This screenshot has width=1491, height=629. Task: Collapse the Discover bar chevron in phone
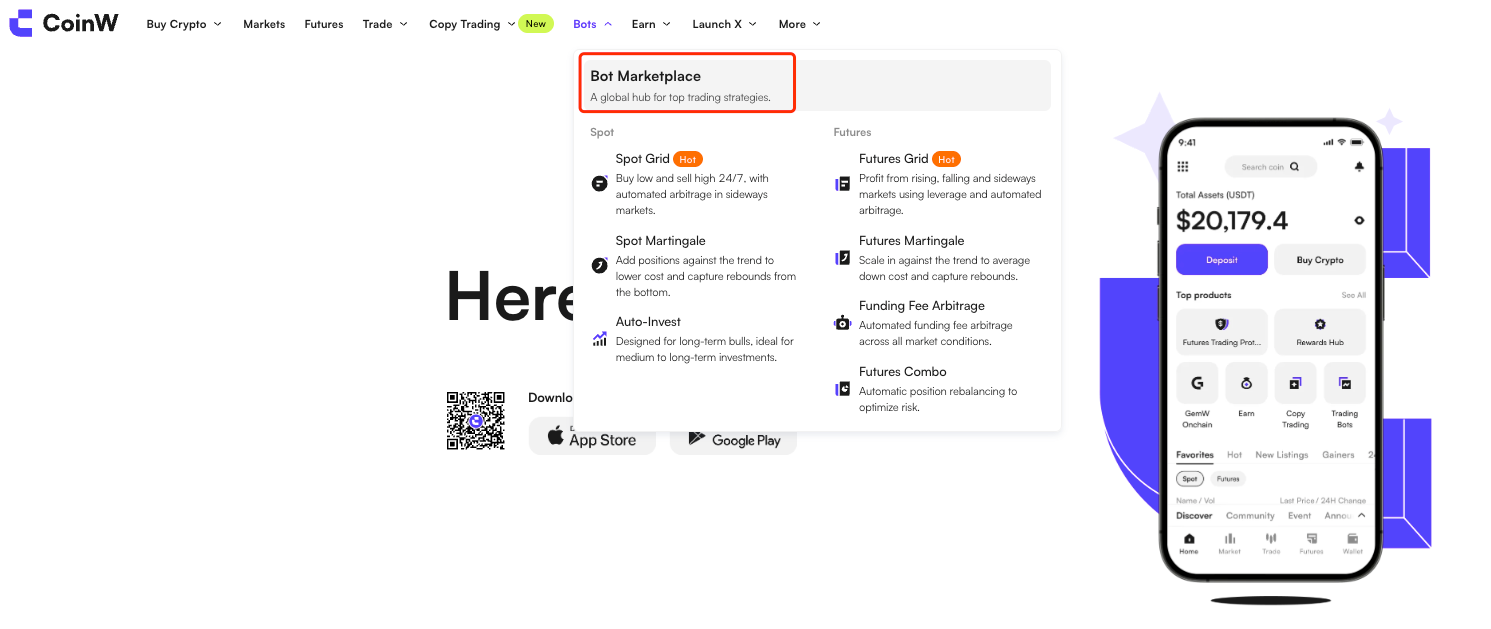click(x=1360, y=515)
